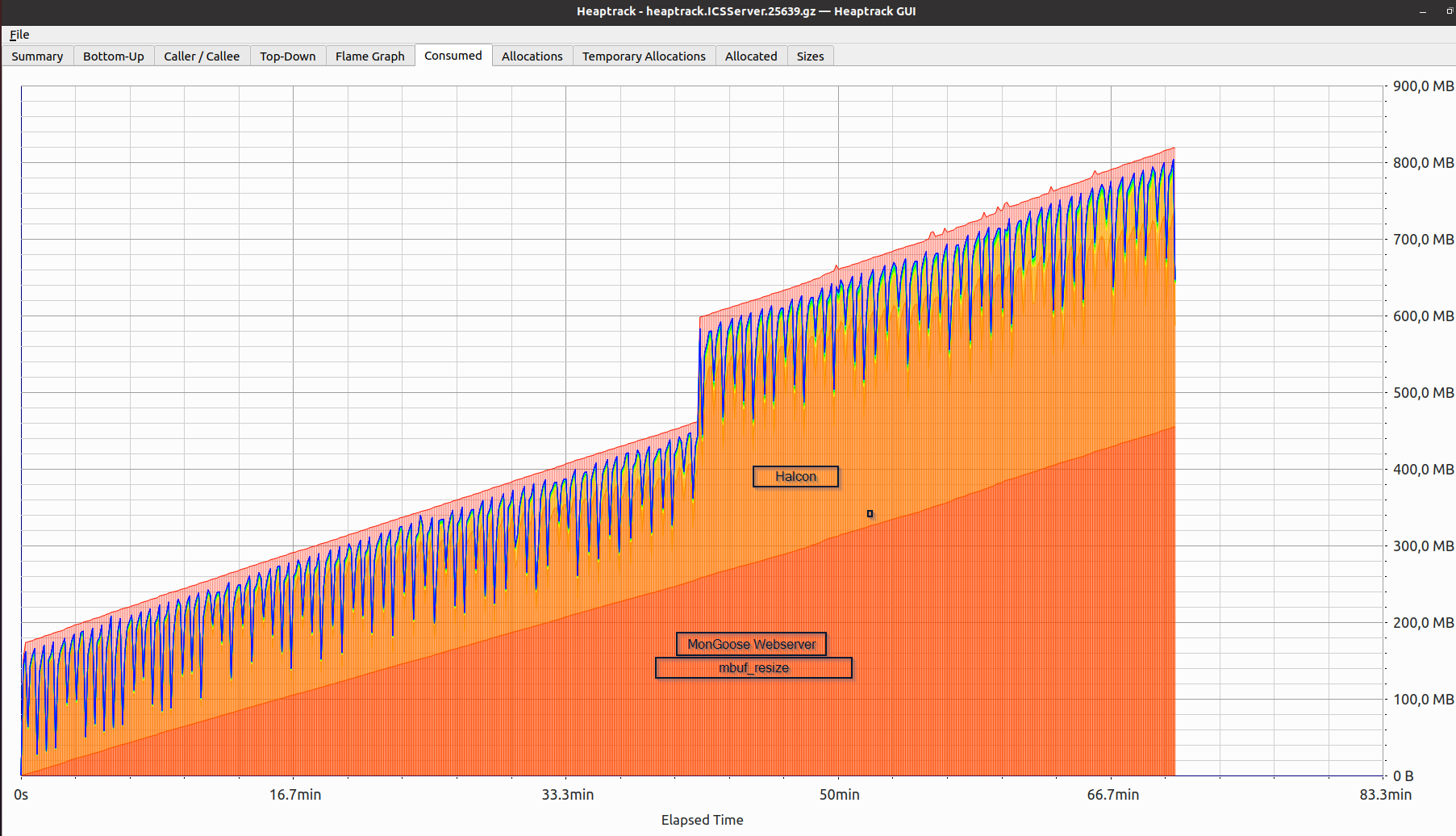Viewport: 1456px width, 836px height.
Task: View the Top-Down tab
Action: point(287,56)
